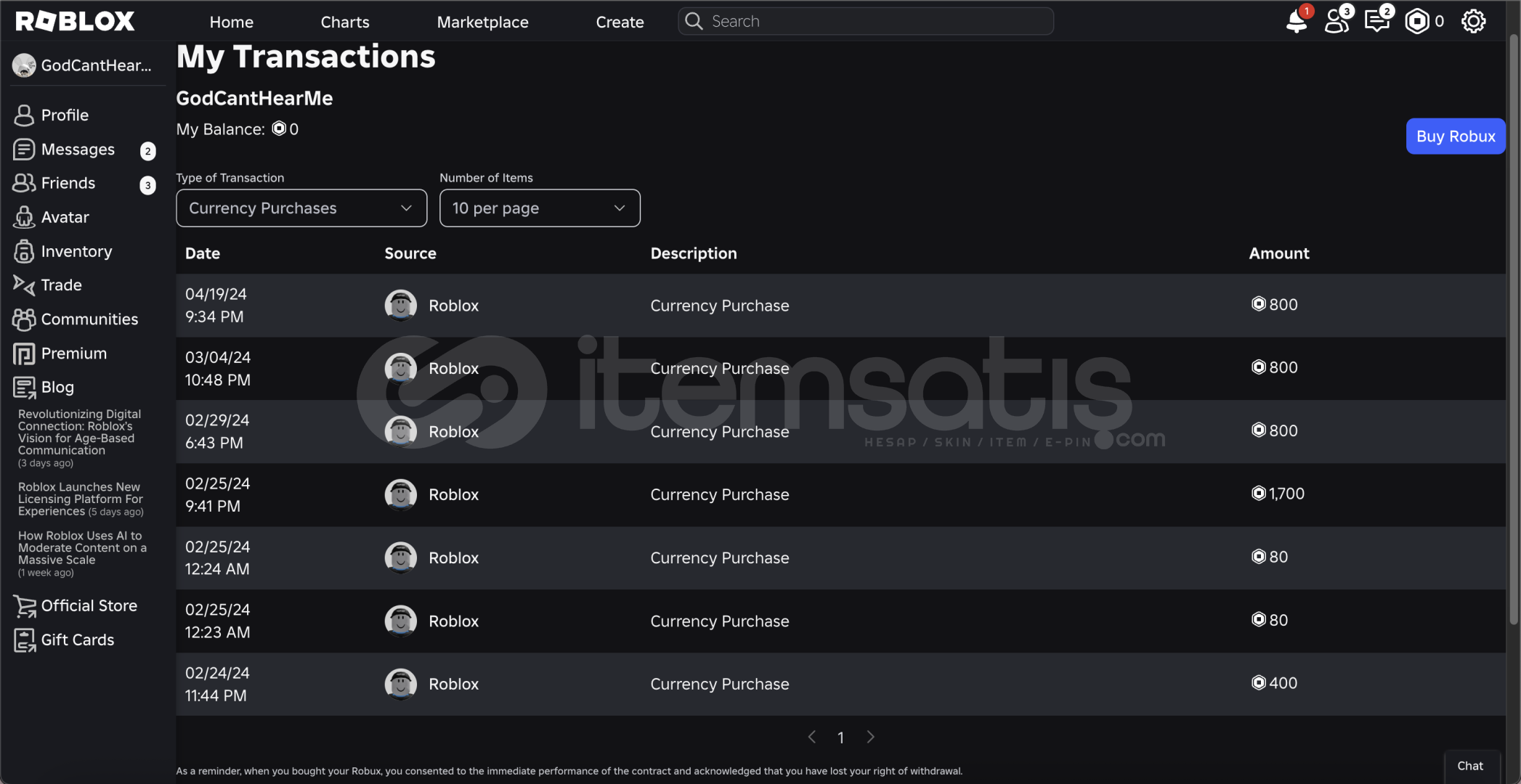1521x784 pixels.
Task: Click the Robux balance icon in top bar
Action: click(1416, 21)
